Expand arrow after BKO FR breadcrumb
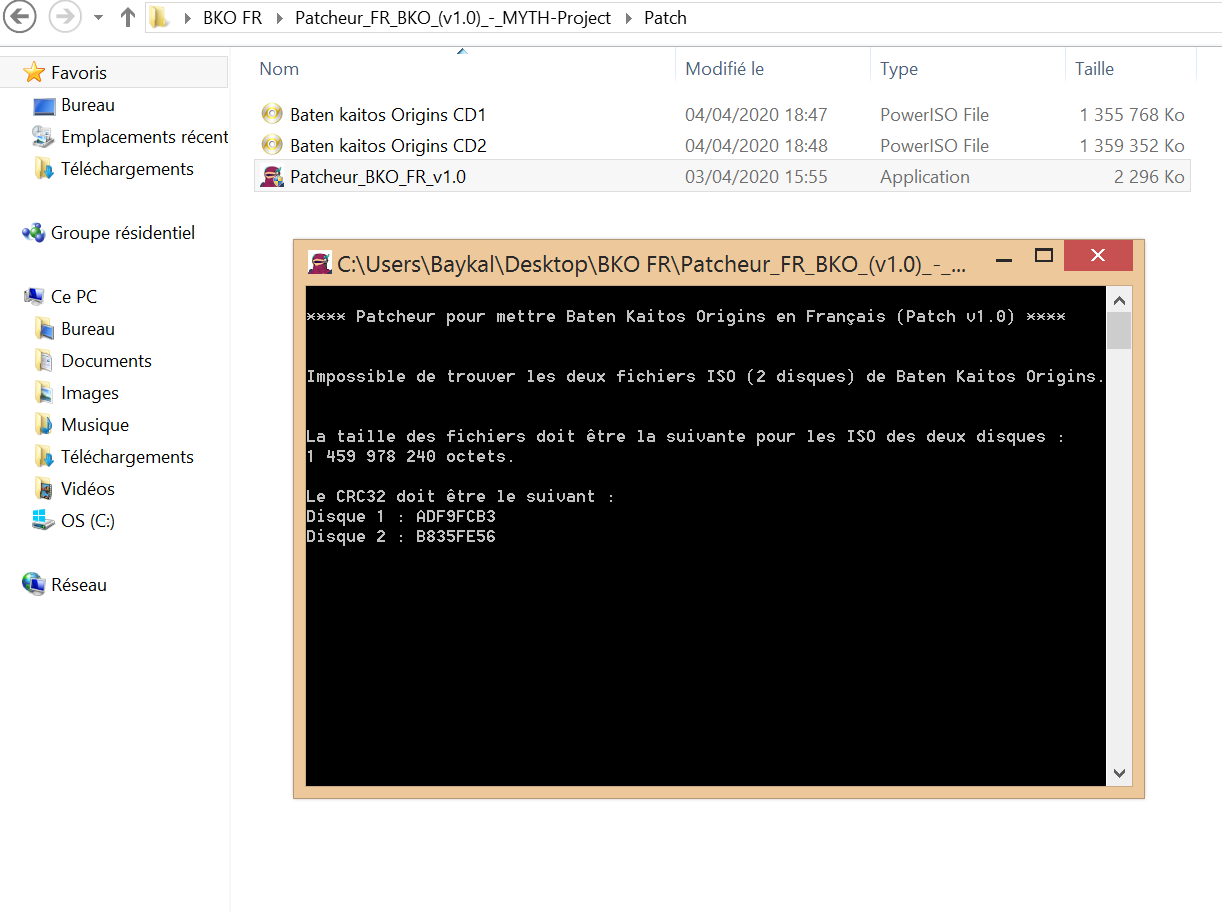The width and height of the screenshot is (1222, 915). [x=279, y=18]
